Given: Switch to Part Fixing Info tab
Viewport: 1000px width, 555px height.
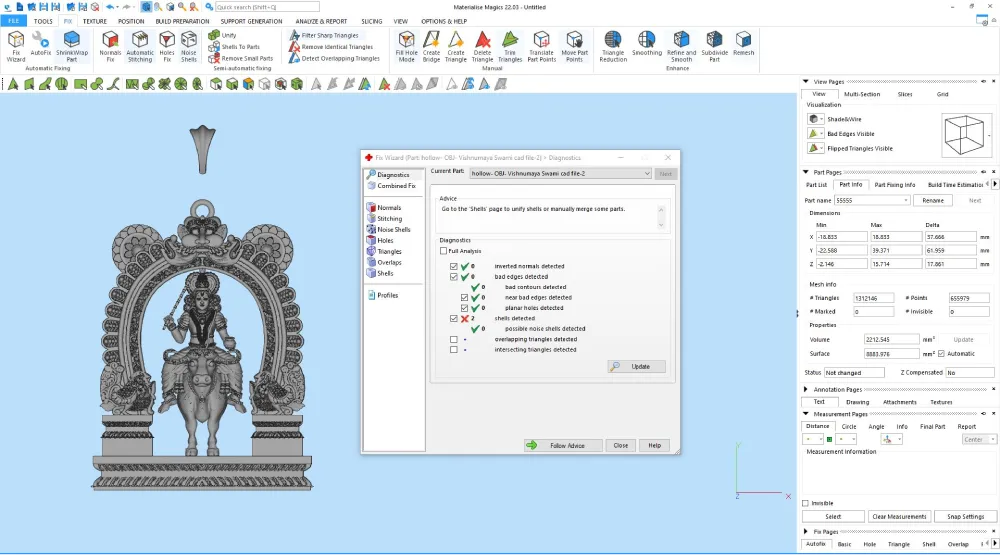Looking at the screenshot, I should pos(895,185).
